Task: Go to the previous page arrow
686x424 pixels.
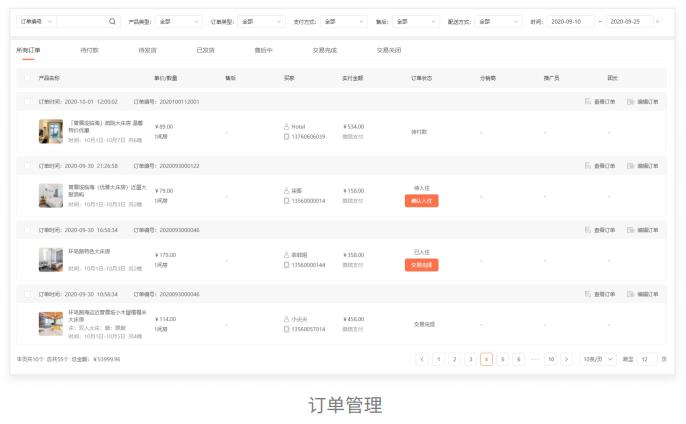Action: [421, 359]
